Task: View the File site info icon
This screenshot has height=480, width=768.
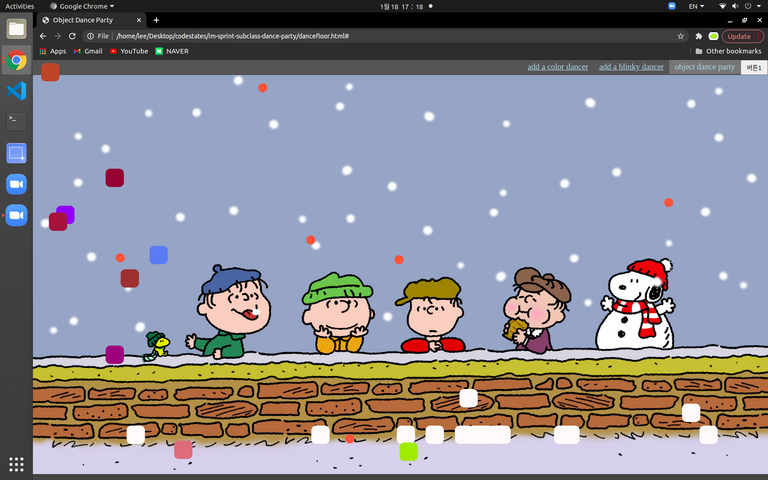Action: click(x=98, y=36)
